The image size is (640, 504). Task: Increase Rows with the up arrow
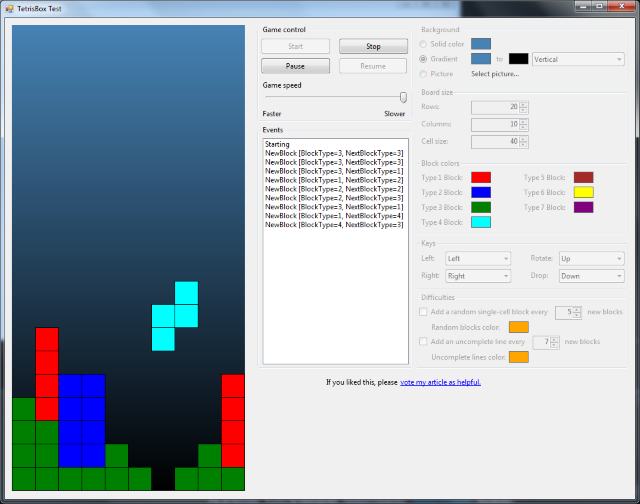pyautogui.click(x=523, y=104)
